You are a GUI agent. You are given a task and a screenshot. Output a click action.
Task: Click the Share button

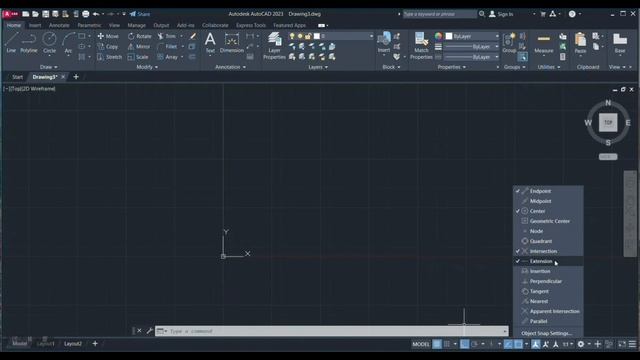(140, 14)
